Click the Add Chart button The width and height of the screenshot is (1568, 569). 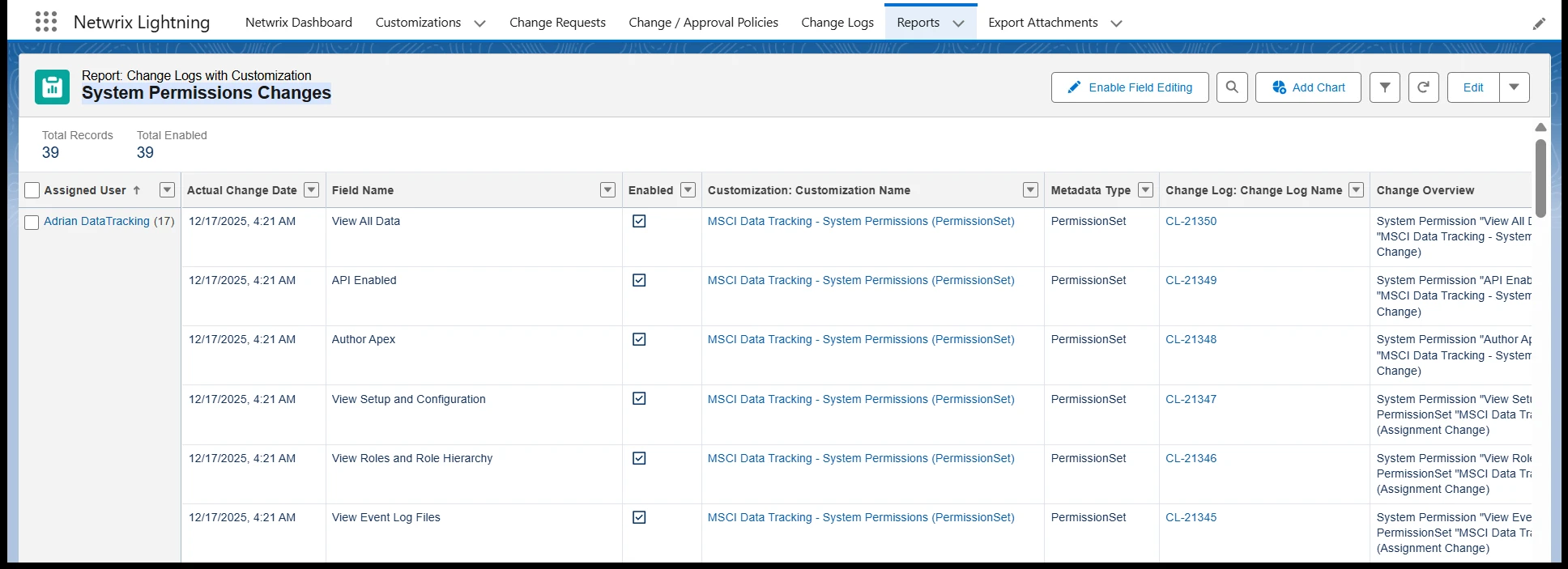click(x=1308, y=87)
